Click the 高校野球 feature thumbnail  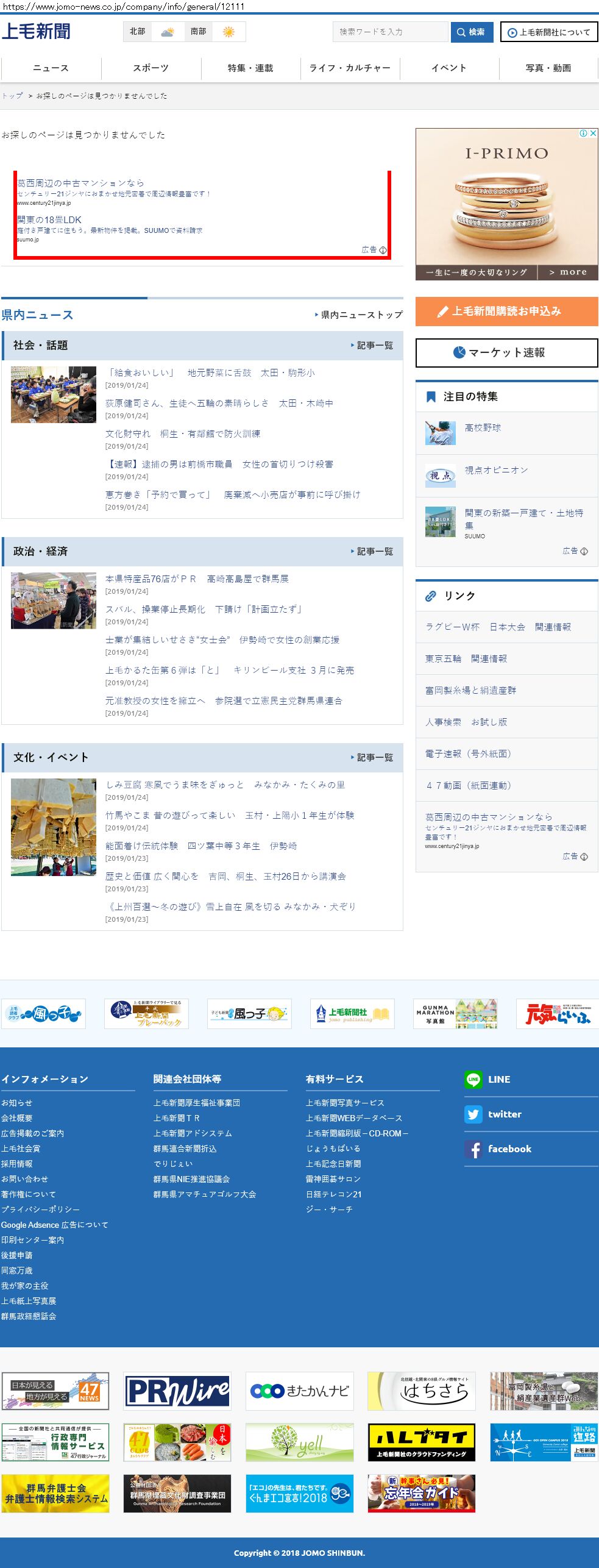click(441, 433)
